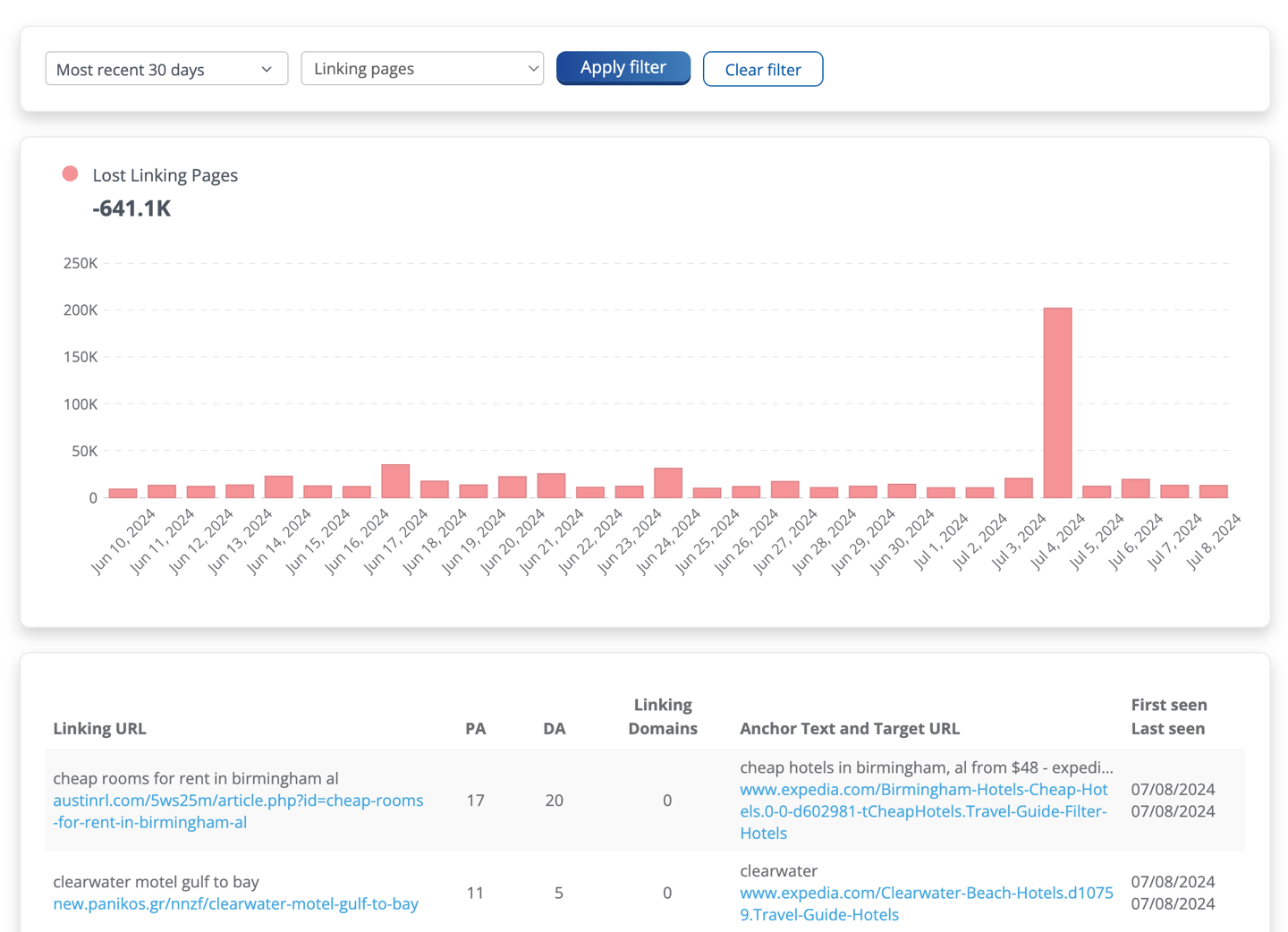Click the PA column header
The width and height of the screenshot is (1288, 932).
click(476, 728)
